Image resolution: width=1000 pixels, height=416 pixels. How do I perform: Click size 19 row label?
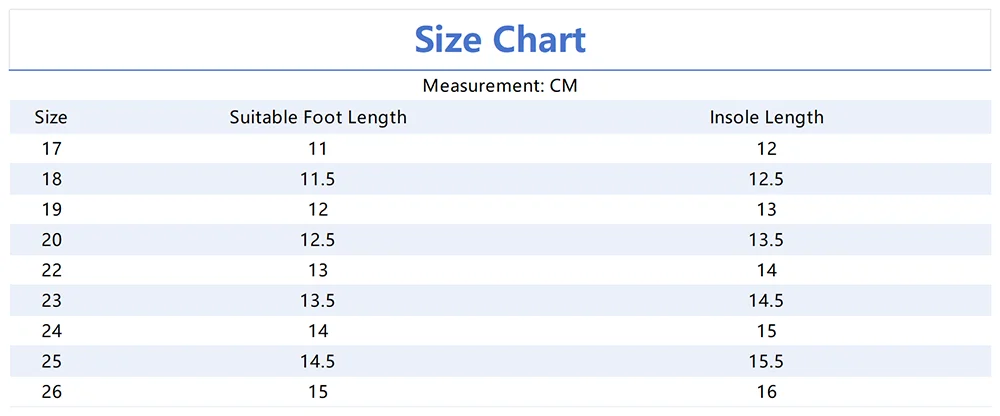51,209
